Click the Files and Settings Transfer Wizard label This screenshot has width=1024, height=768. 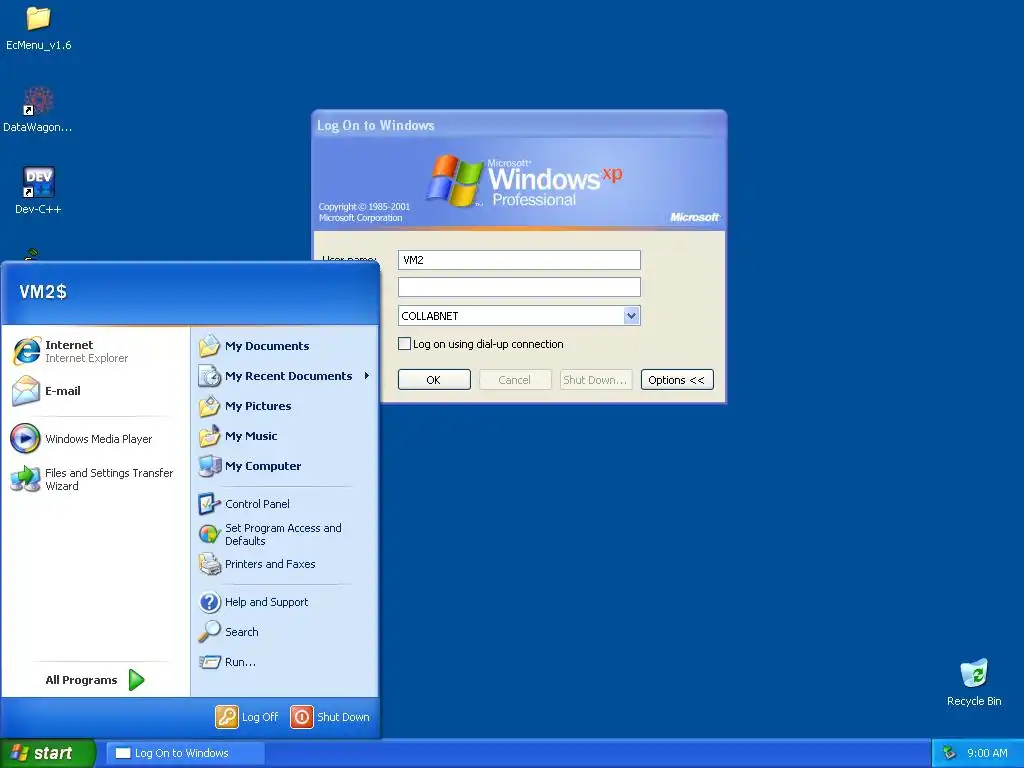coord(109,479)
